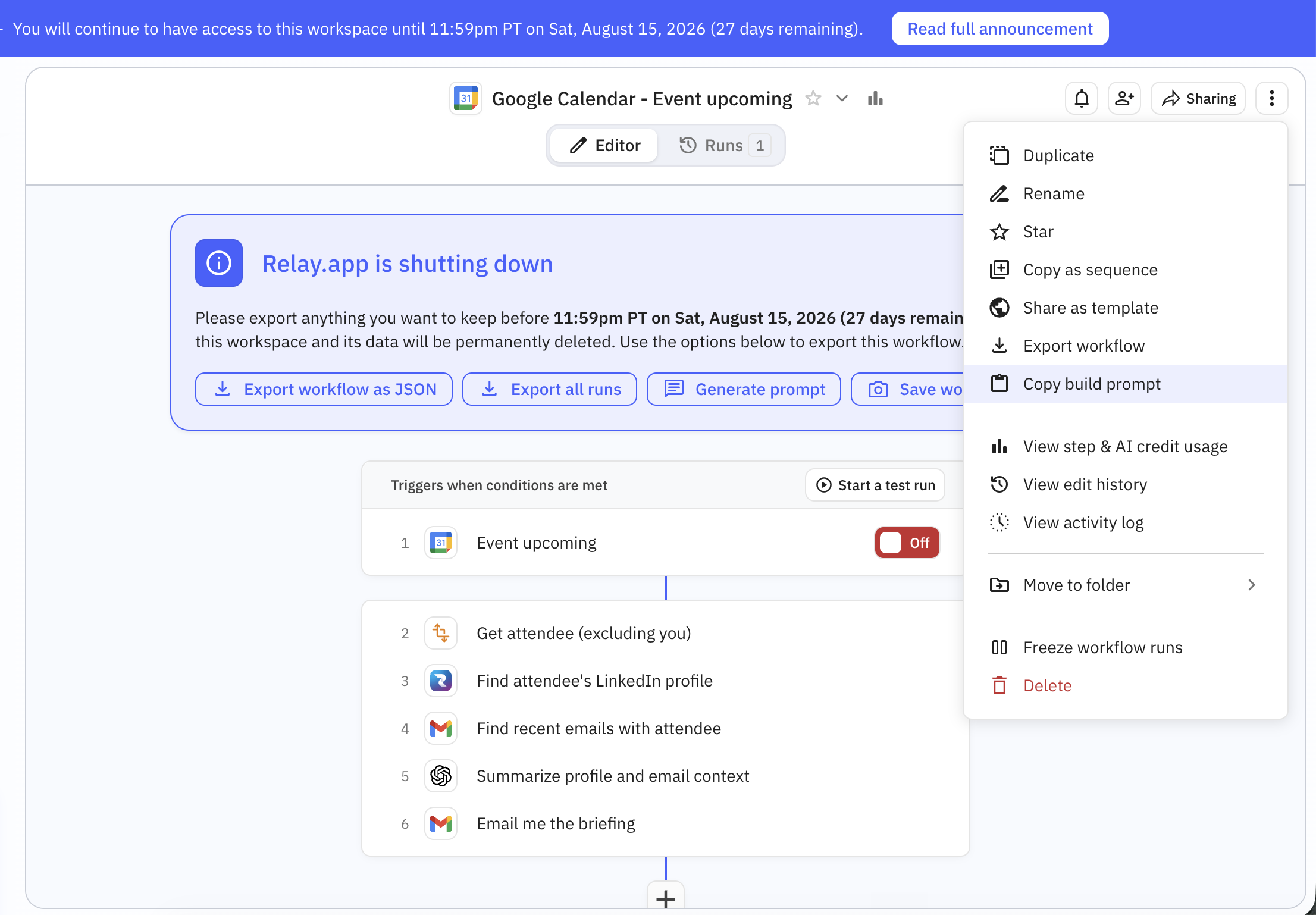Click the notification bell icon
The height and width of the screenshot is (915, 1316).
coord(1082,98)
